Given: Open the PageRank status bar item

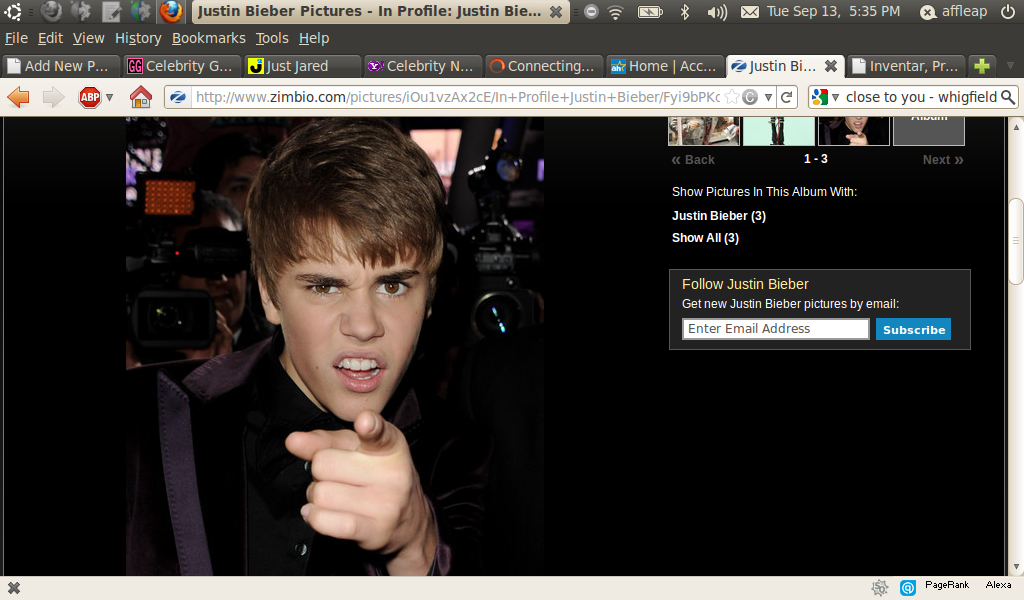Looking at the screenshot, I should coord(947,585).
